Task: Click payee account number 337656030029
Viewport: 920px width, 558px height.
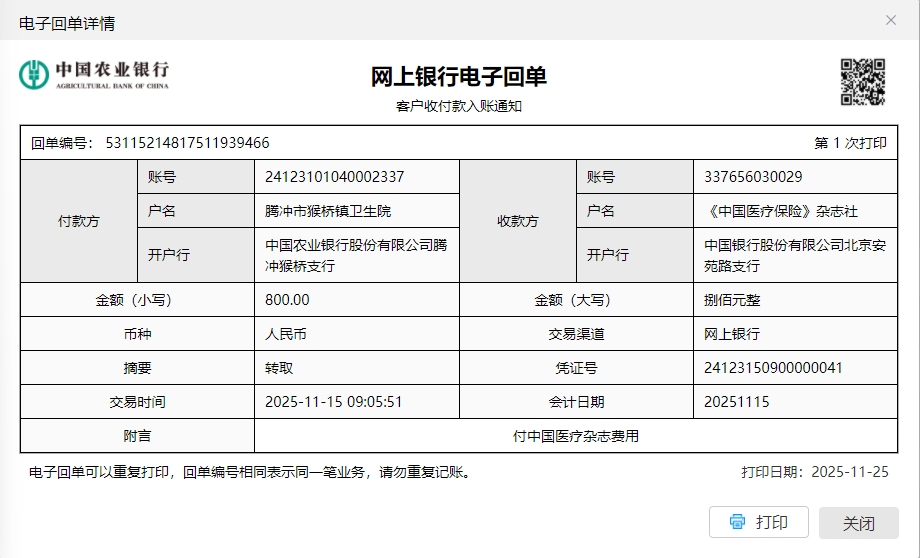Action: tap(752, 177)
